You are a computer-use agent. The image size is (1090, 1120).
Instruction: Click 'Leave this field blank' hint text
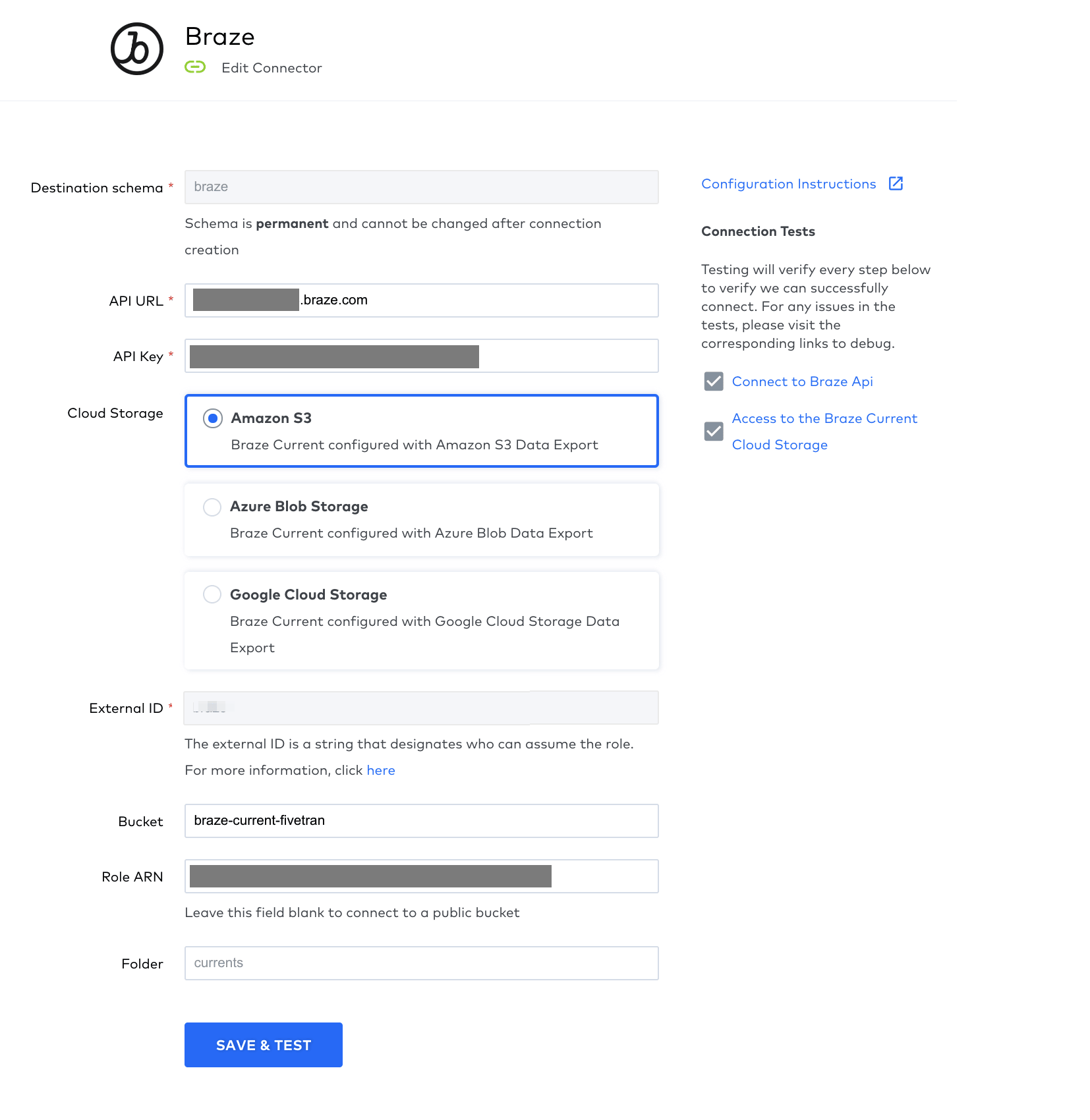click(352, 912)
